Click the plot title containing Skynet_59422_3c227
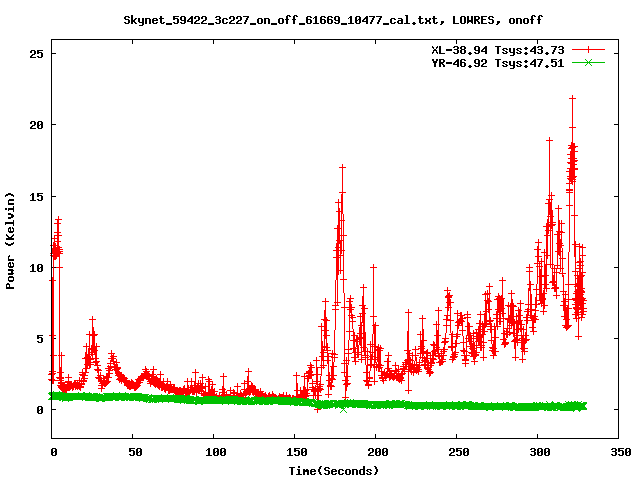Screen dimensions: 640x480 click(x=333, y=20)
